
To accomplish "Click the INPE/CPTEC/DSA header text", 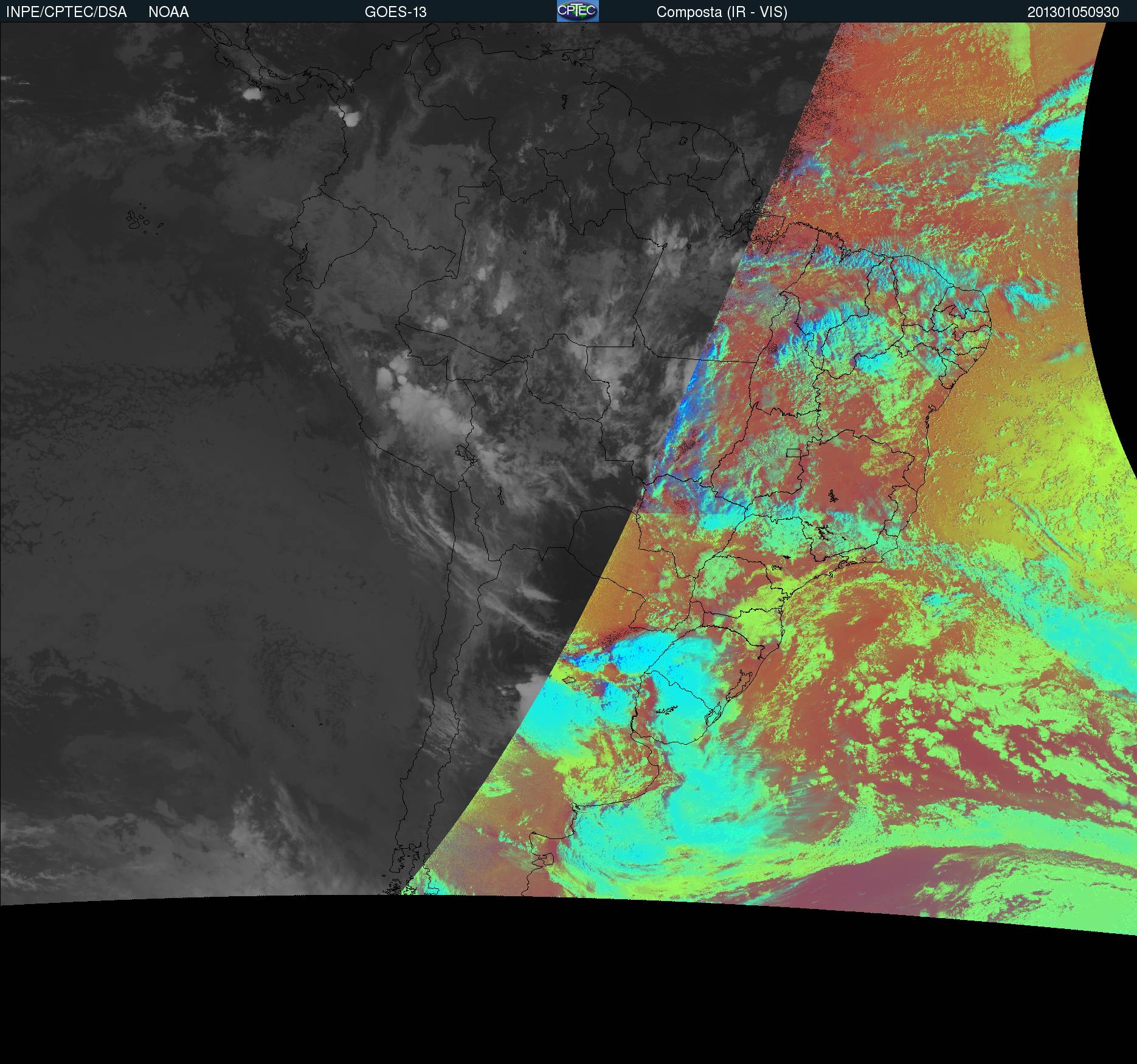I will 66,12.
